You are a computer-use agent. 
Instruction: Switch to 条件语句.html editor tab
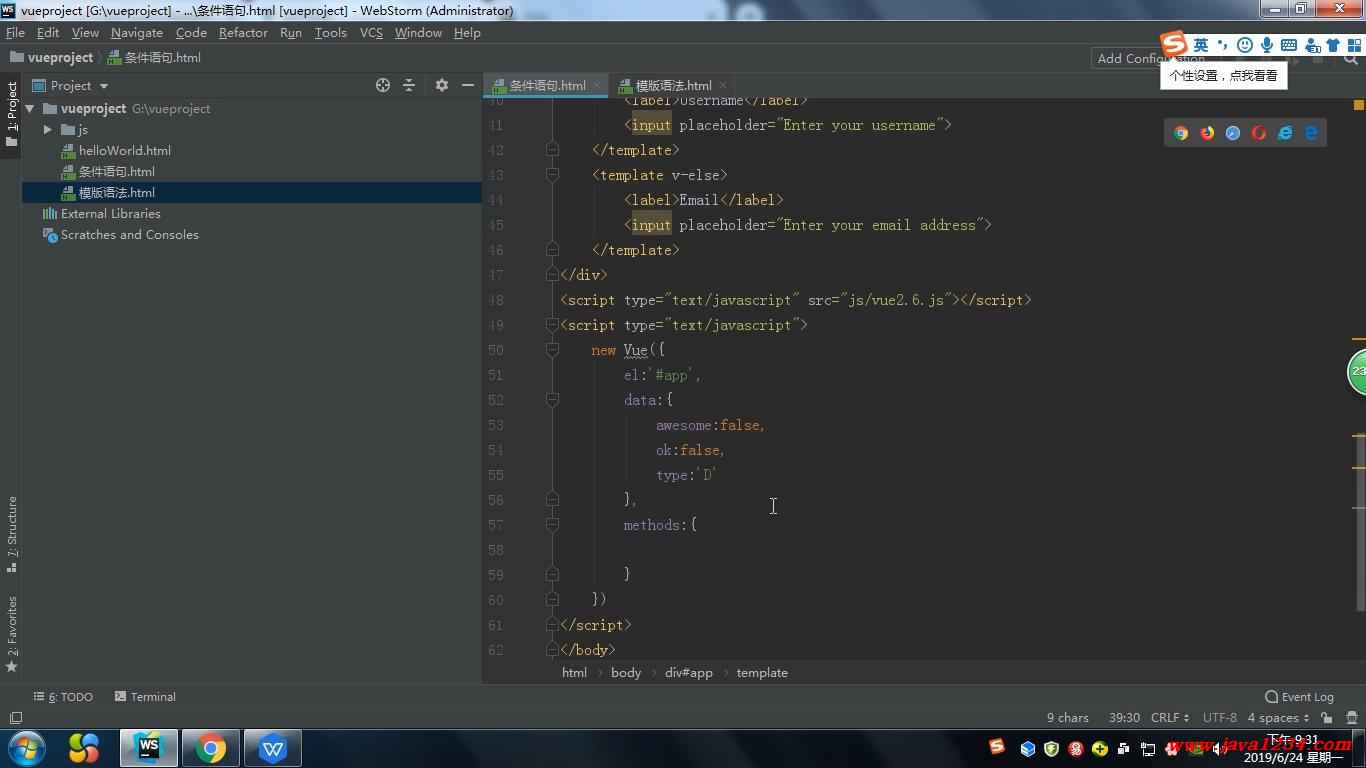[546, 85]
